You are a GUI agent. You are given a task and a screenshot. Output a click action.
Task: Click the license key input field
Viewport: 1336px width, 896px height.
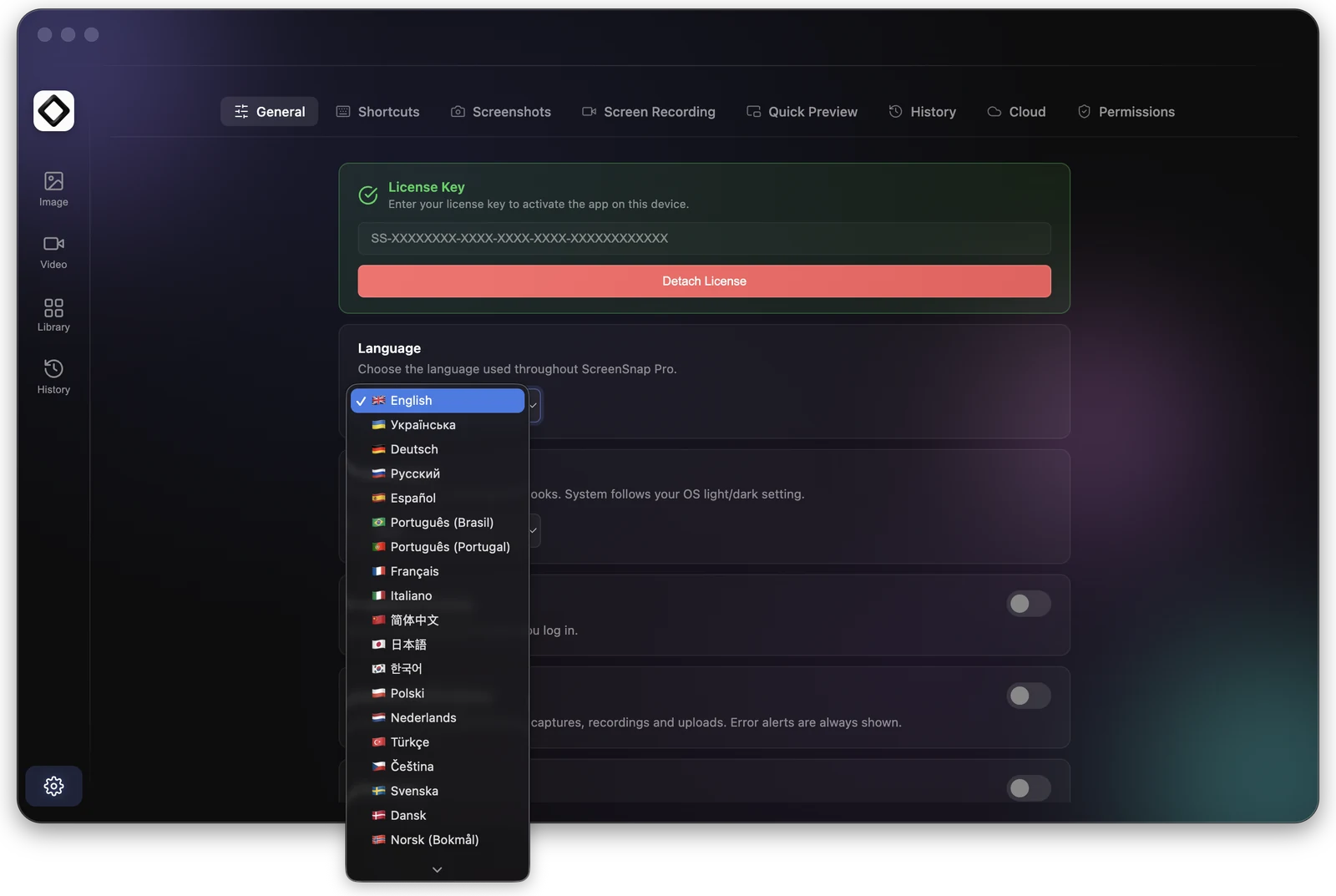click(704, 238)
